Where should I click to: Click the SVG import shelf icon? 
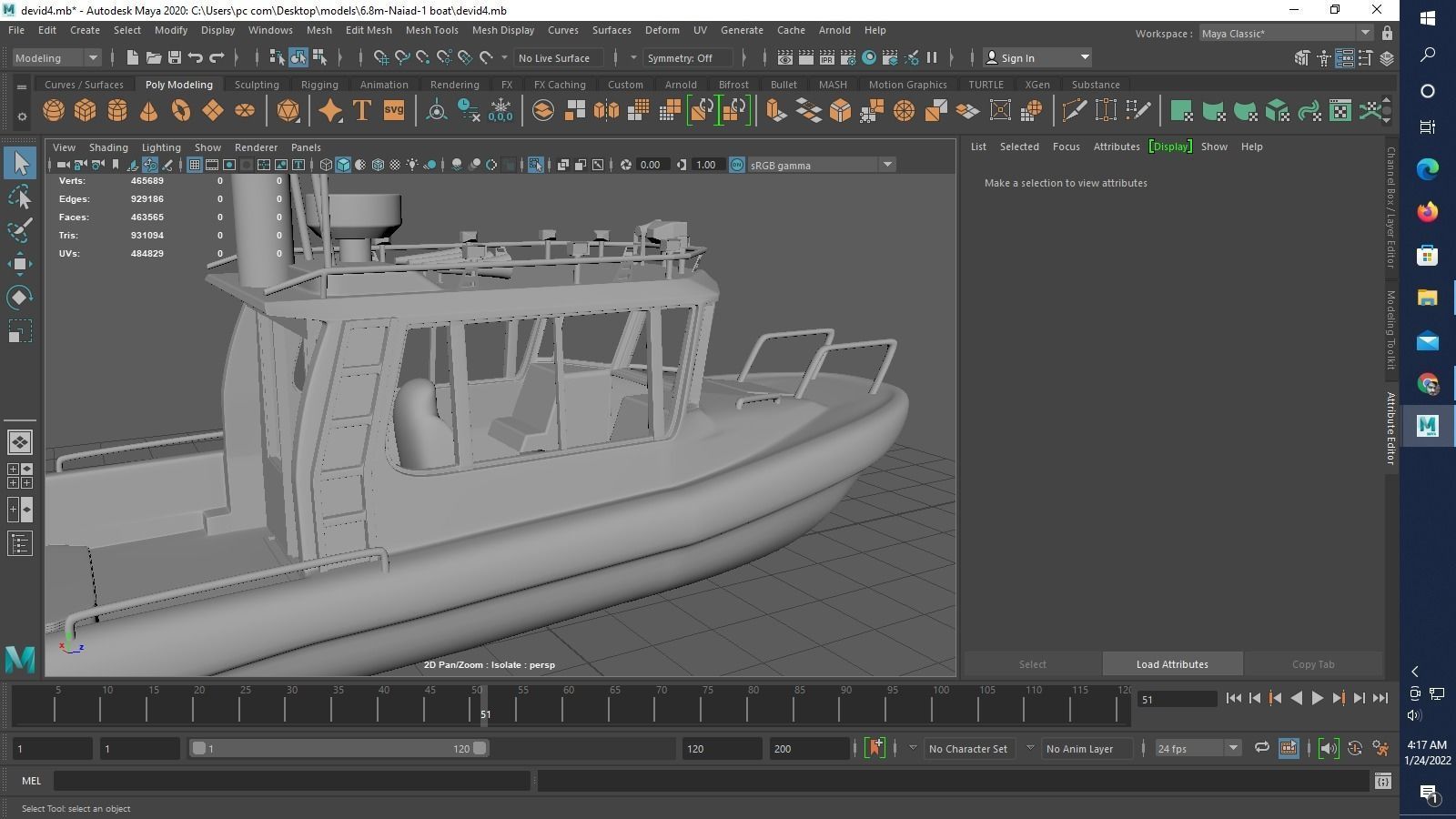394,111
